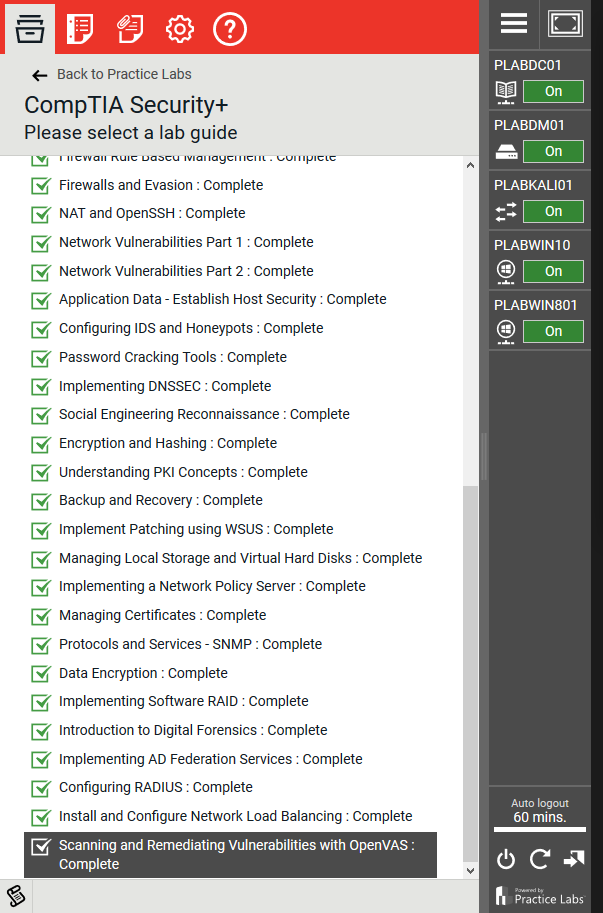Click the reboot refresh icon
Image resolution: width=603 pixels, height=913 pixels.
(540, 859)
